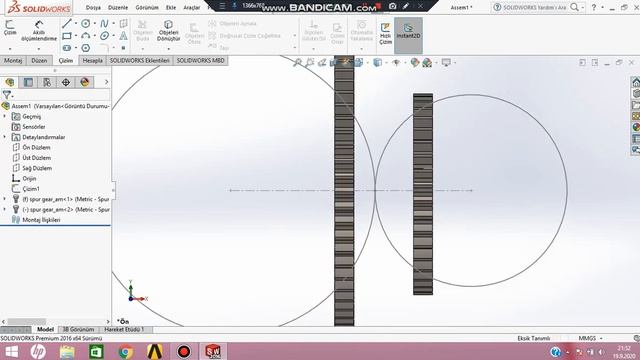Expand the spur gear_am<1> component
640x360 pixels.
coord(5,199)
